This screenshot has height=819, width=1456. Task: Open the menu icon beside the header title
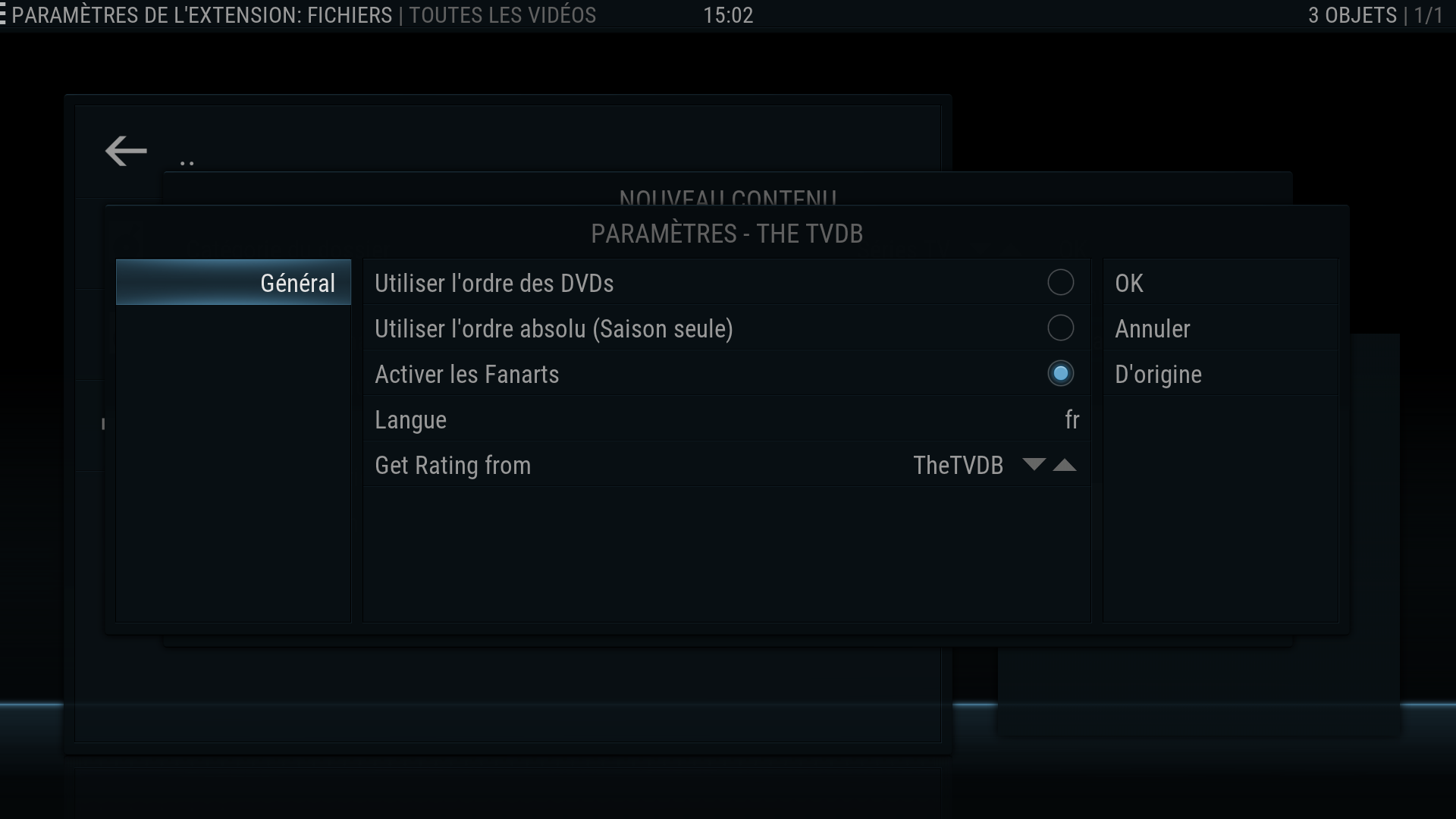[x=3, y=15]
